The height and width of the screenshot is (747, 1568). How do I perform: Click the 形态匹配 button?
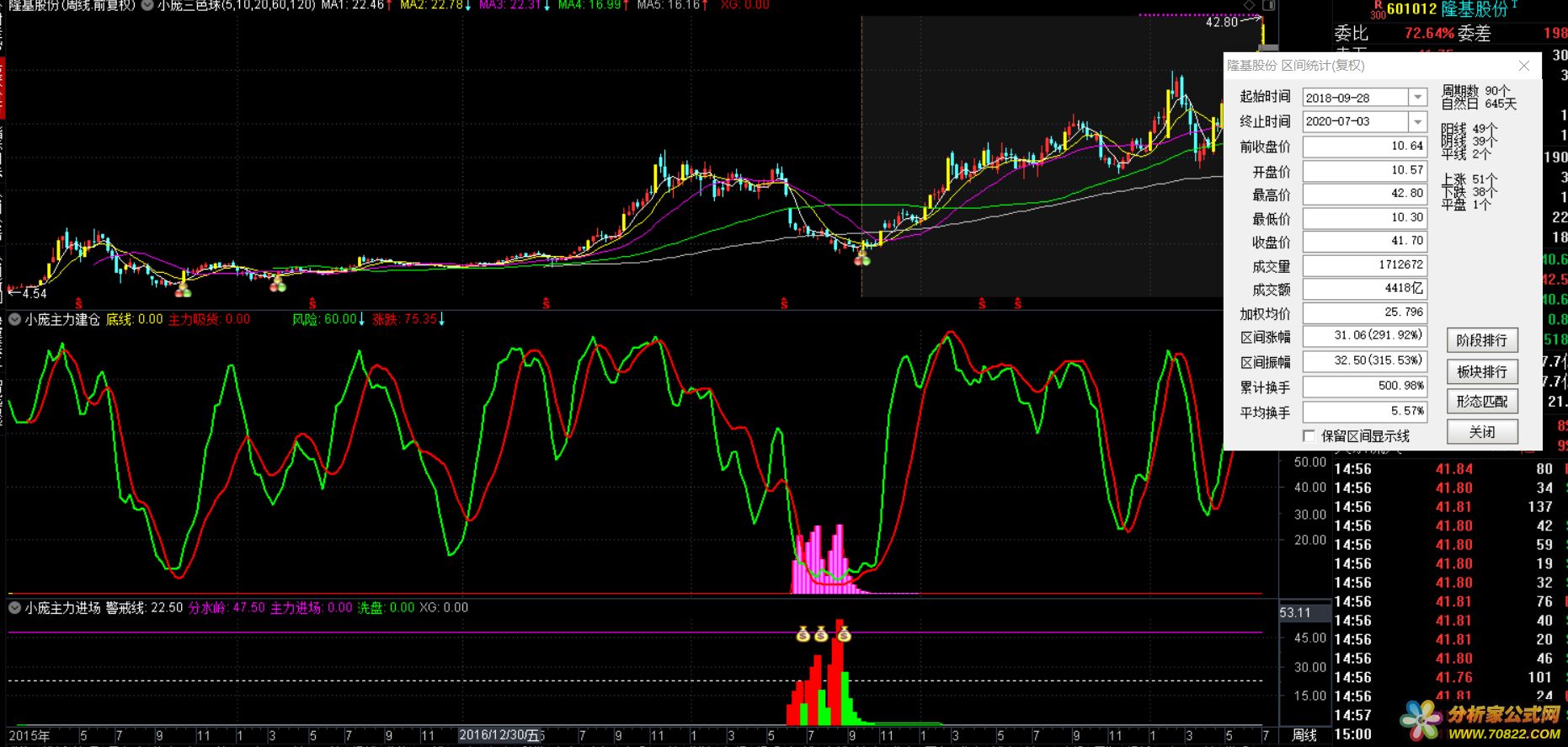(1482, 402)
